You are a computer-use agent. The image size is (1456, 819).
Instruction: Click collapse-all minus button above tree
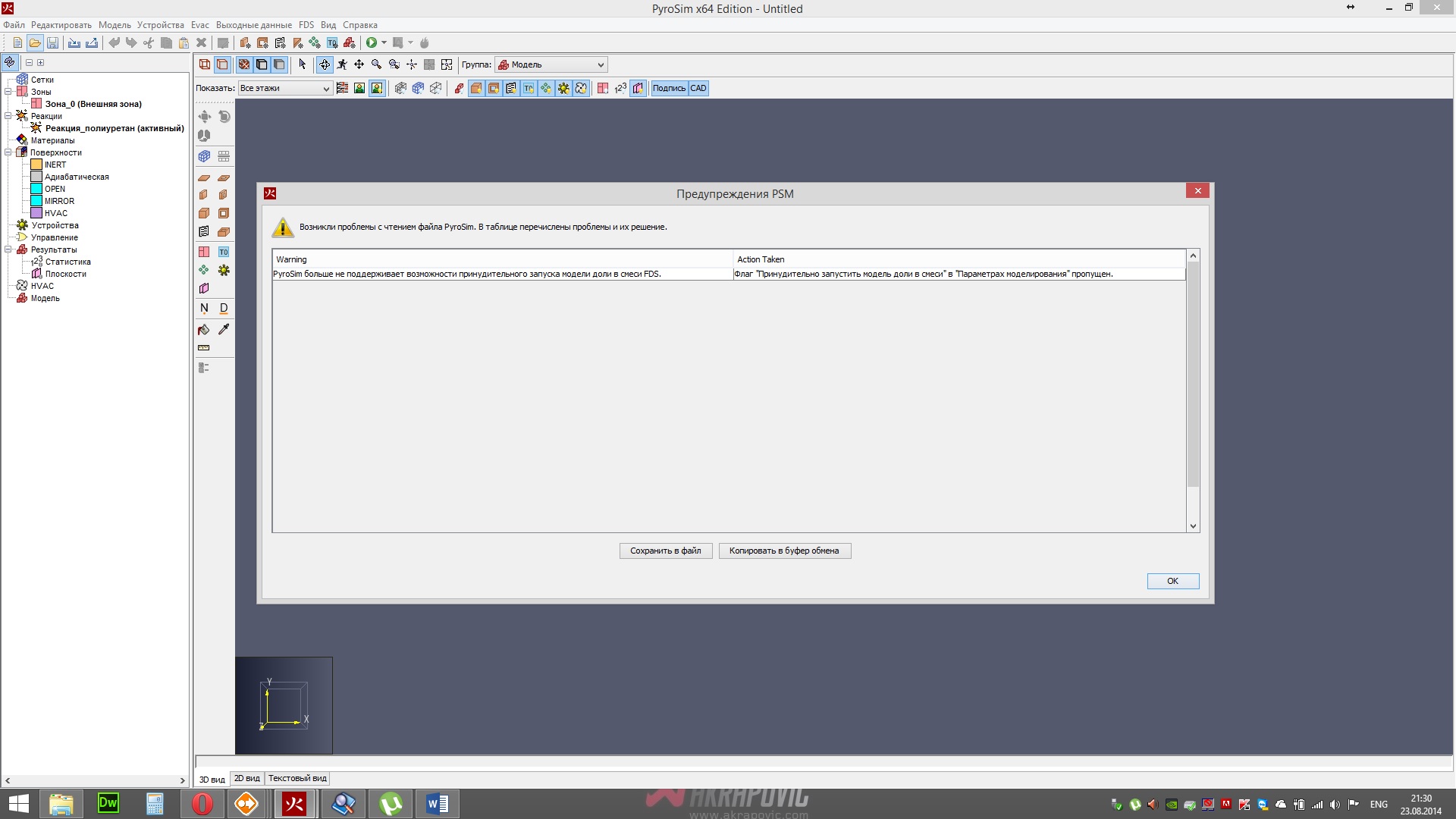30,63
